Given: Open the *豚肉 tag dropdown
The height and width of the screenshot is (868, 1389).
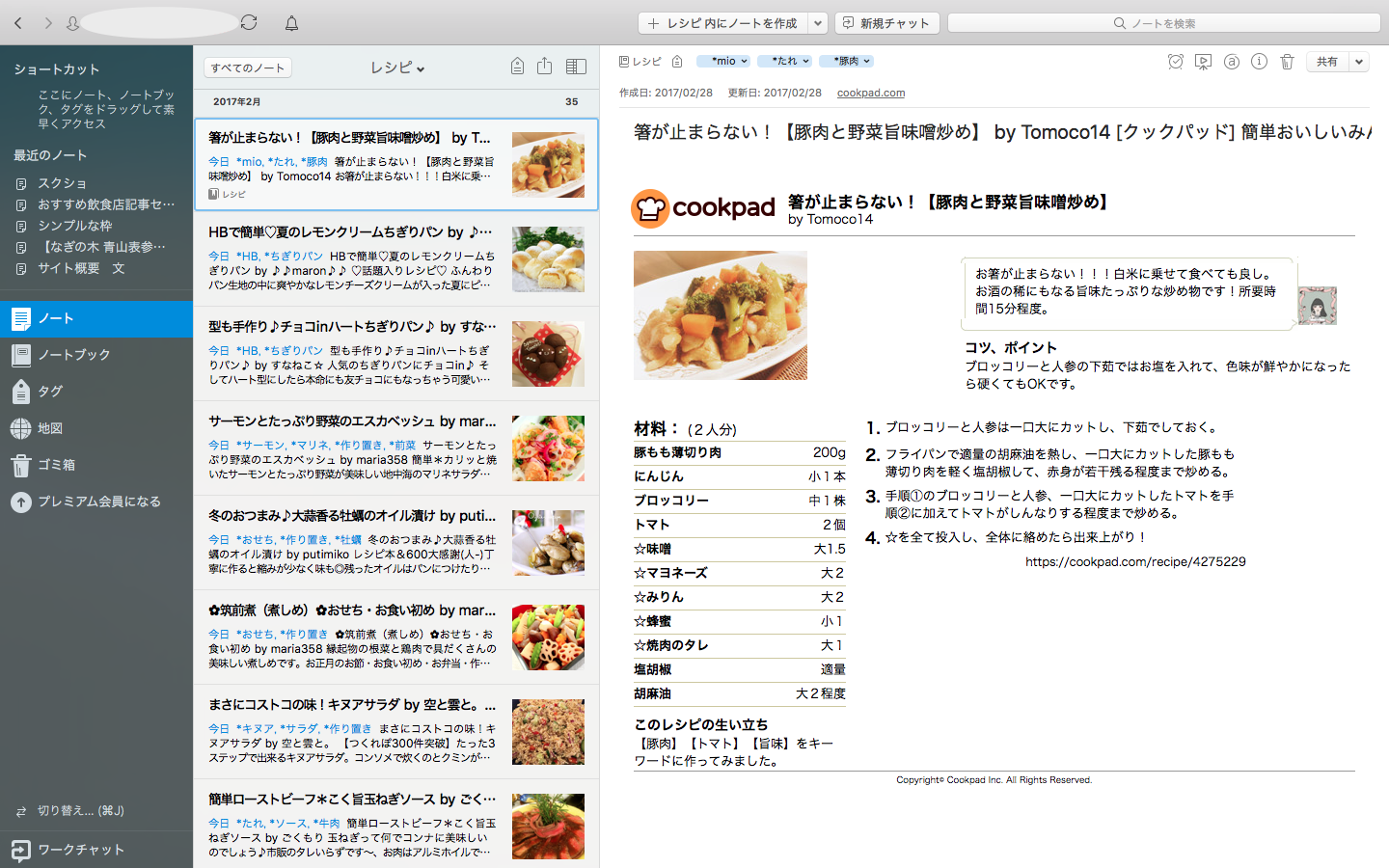Looking at the screenshot, I should click(x=846, y=61).
